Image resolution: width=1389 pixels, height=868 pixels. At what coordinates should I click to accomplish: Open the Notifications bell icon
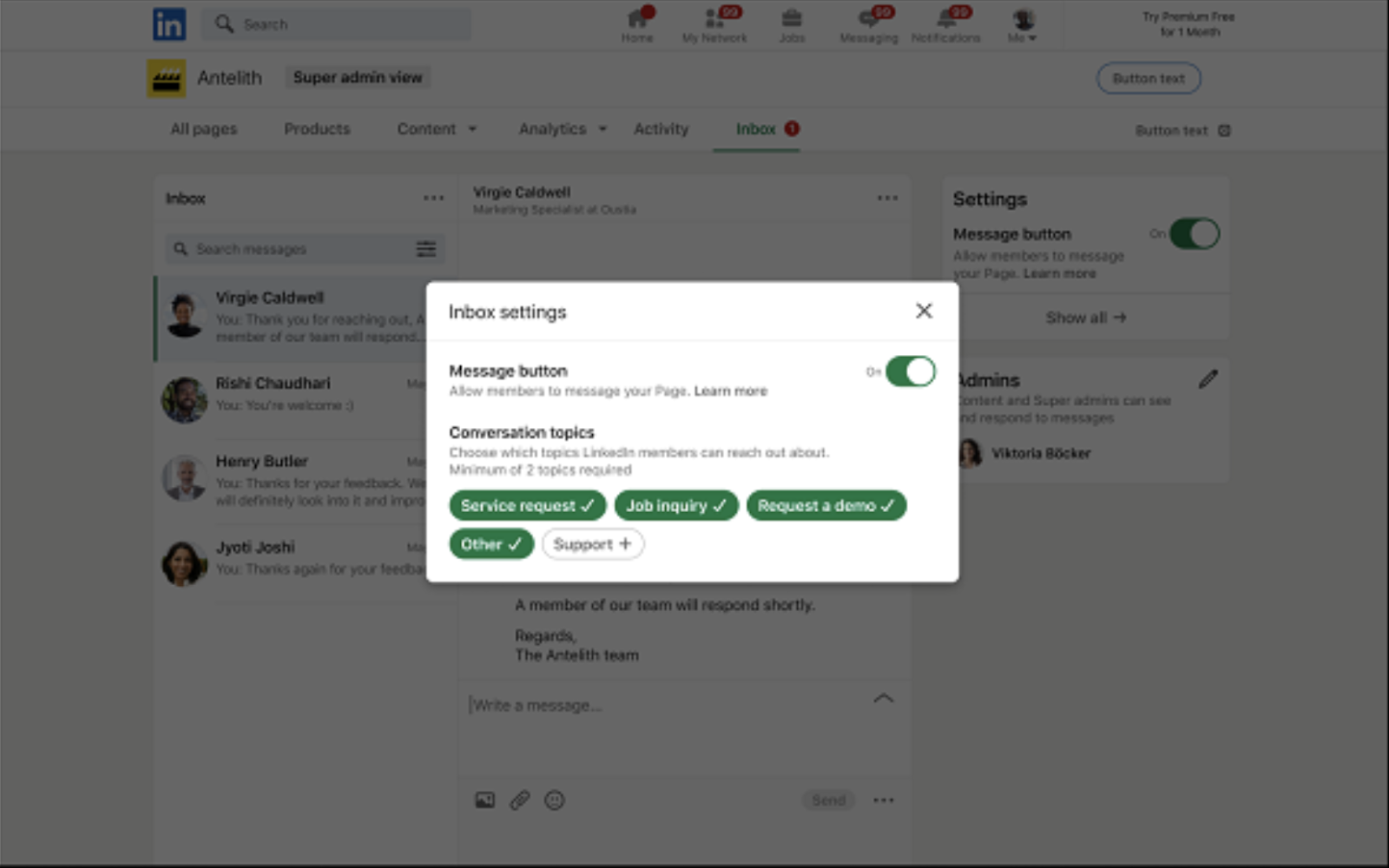coord(945,25)
